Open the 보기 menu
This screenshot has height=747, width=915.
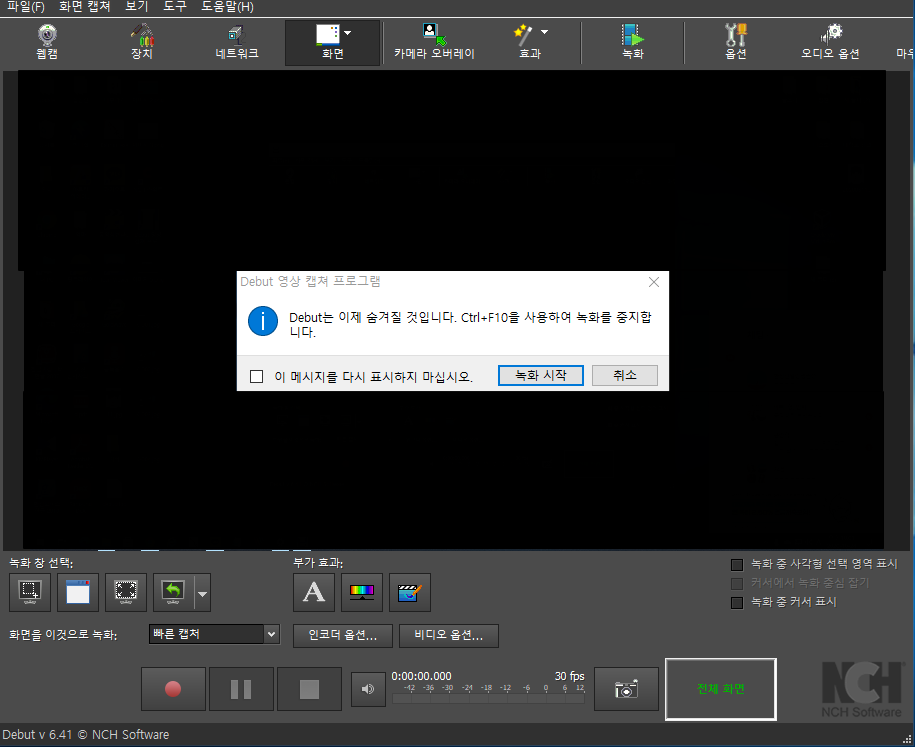[x=137, y=7]
